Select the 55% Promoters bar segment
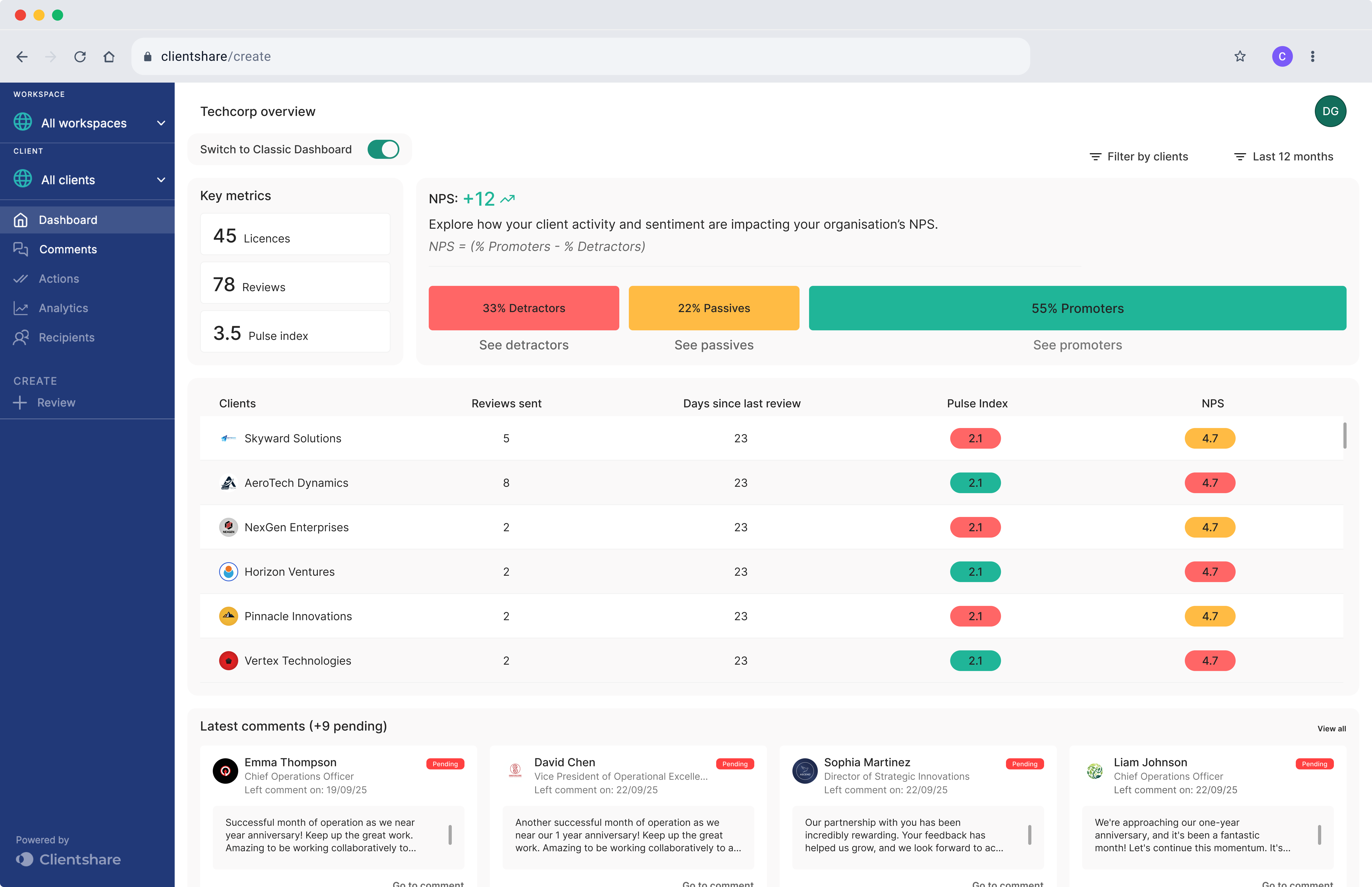This screenshot has width=1372, height=887. 1077,308
